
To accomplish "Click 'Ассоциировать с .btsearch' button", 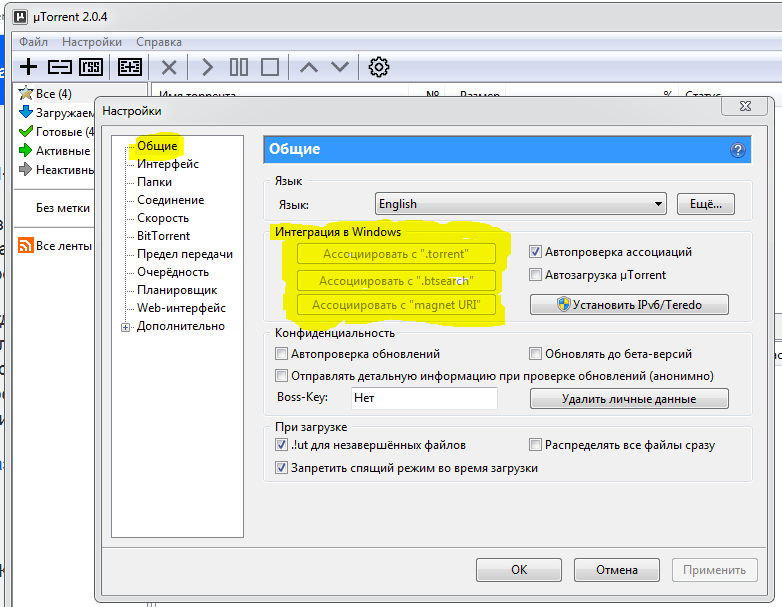I will (396, 280).
